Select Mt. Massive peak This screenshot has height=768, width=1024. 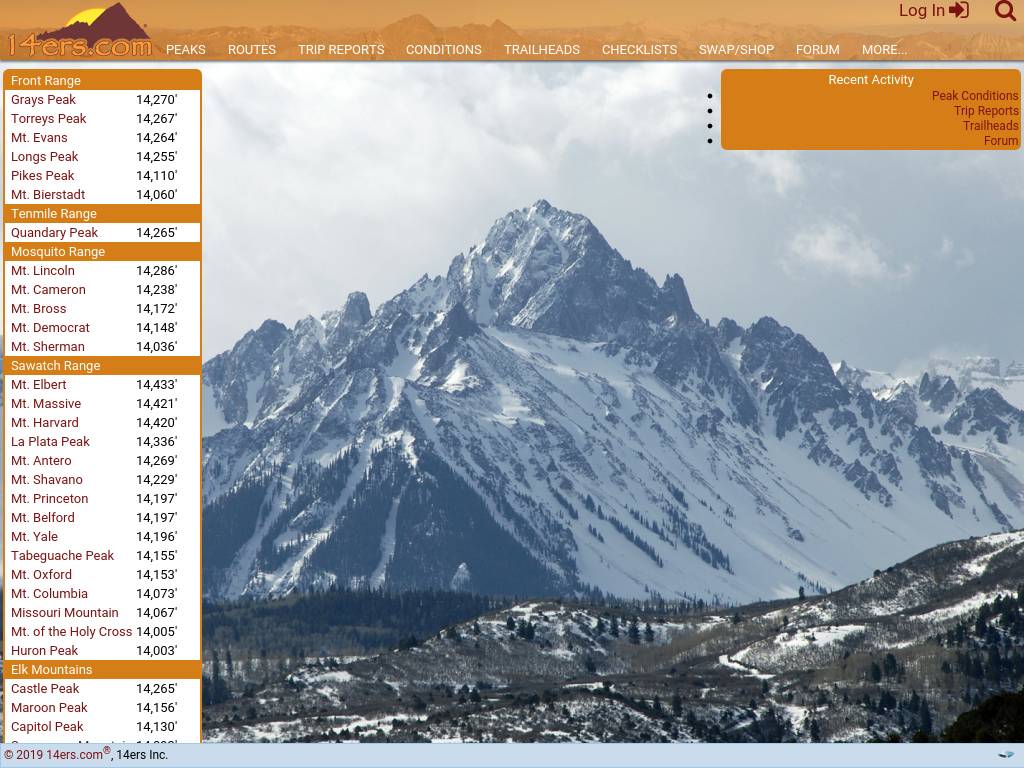point(46,403)
